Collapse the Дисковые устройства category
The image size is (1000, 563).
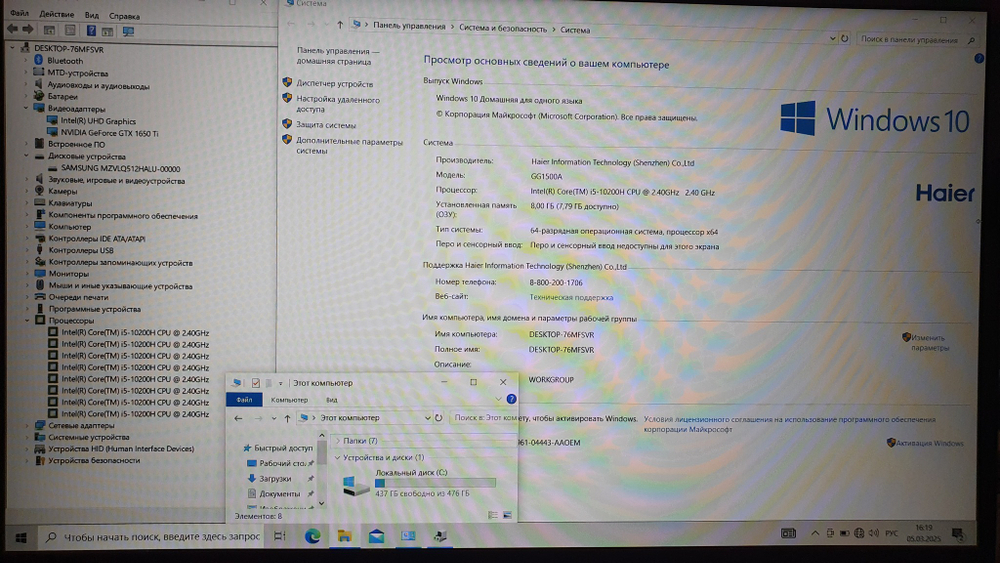pyautogui.click(x=27, y=156)
